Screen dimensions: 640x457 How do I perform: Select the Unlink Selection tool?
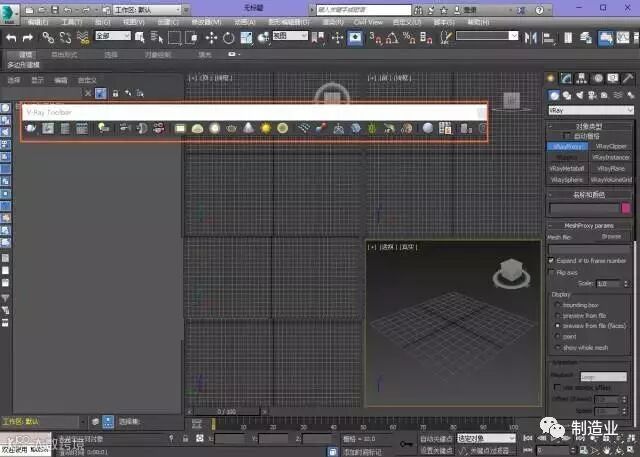(x=65, y=38)
